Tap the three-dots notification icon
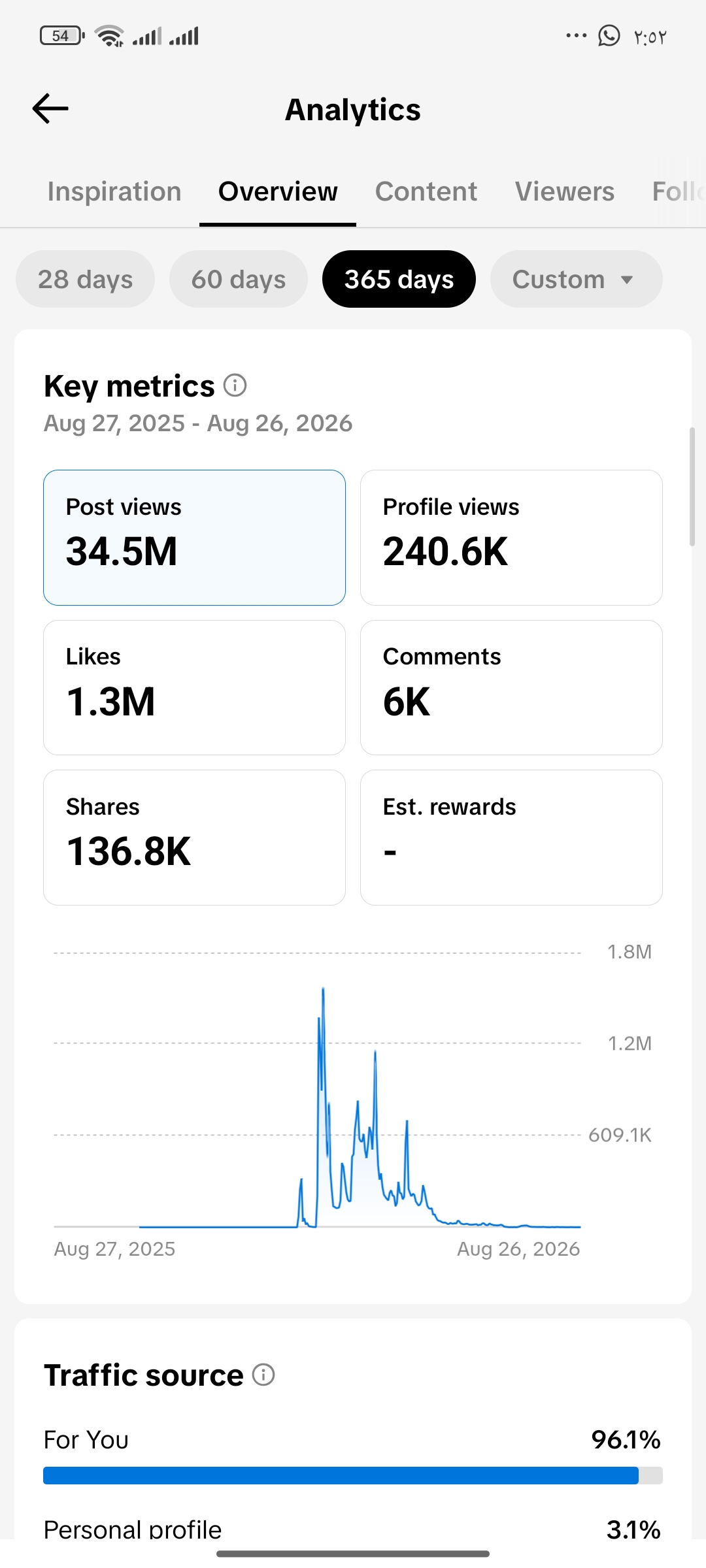 point(576,36)
